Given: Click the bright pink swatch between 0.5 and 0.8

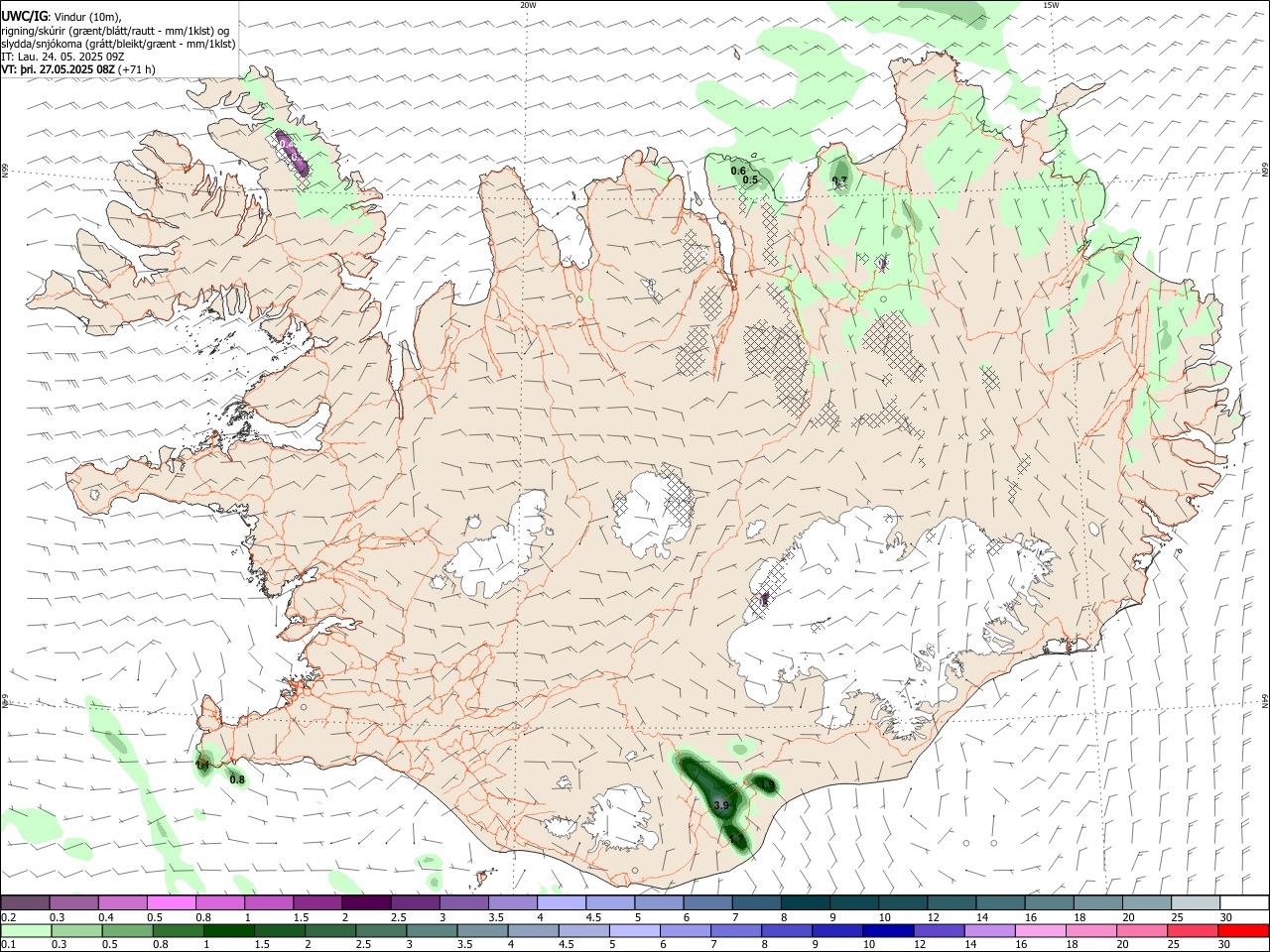Looking at the screenshot, I should click(171, 903).
